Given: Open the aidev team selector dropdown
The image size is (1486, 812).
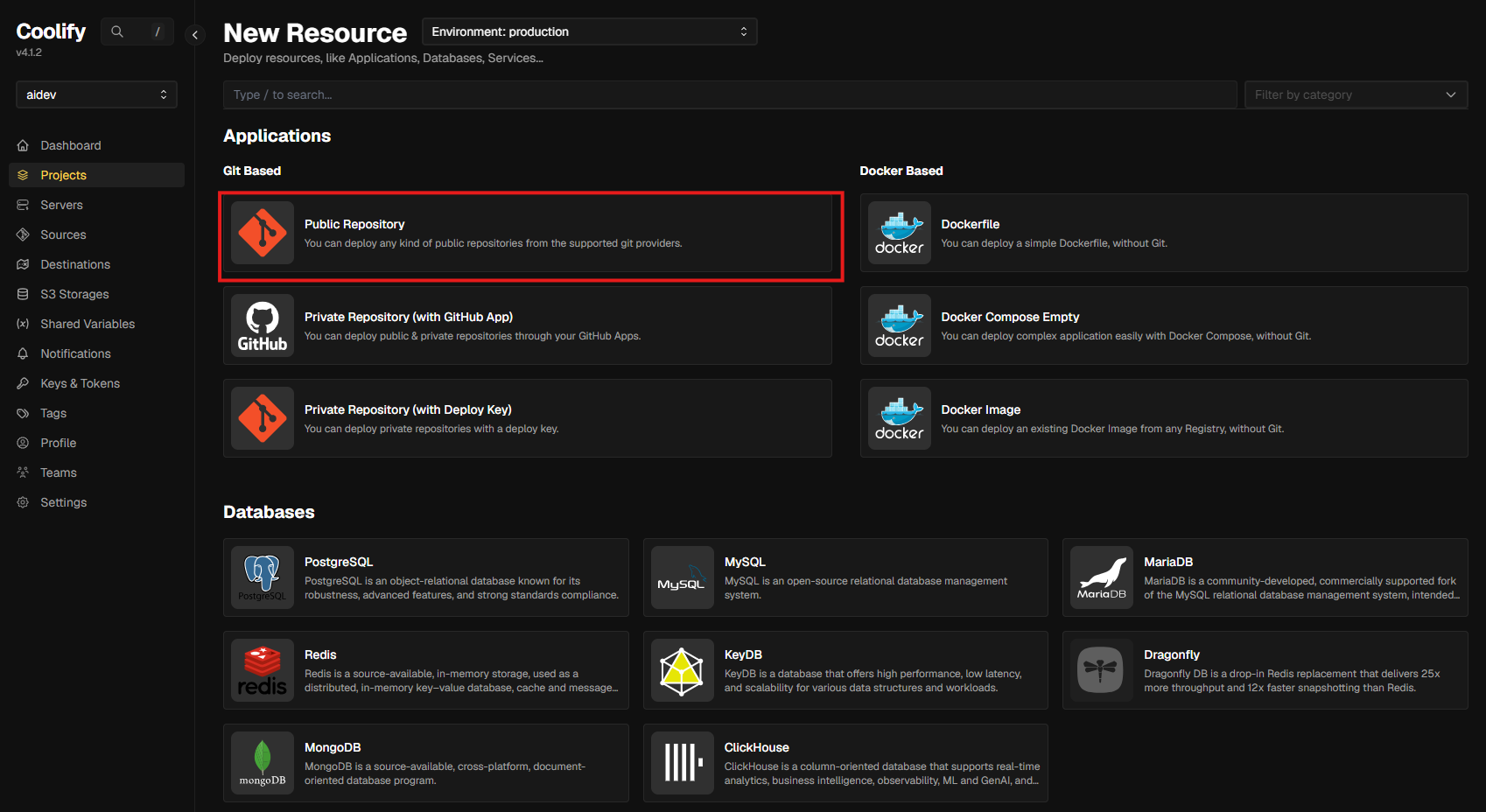Looking at the screenshot, I should 96,94.
